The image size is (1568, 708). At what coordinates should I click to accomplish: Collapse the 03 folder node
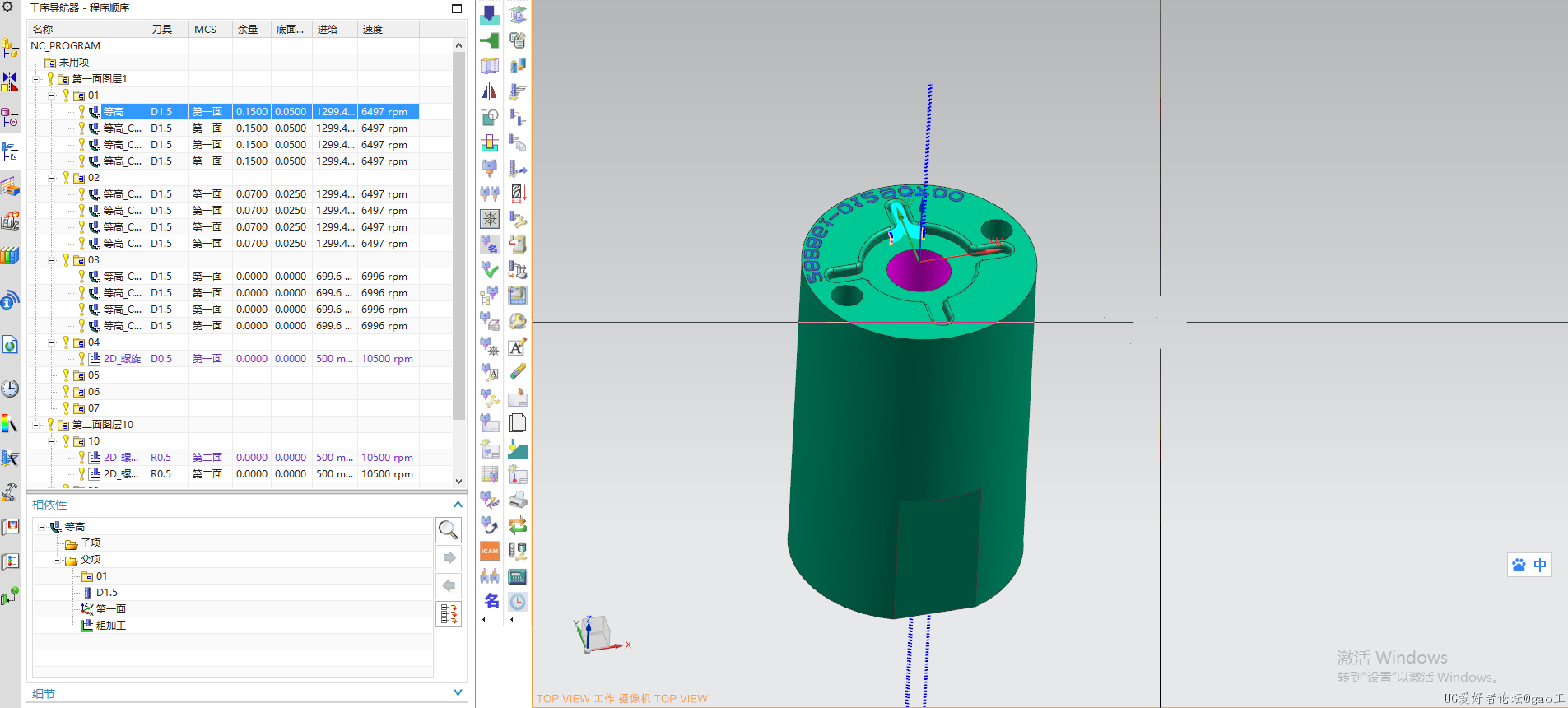(52, 260)
